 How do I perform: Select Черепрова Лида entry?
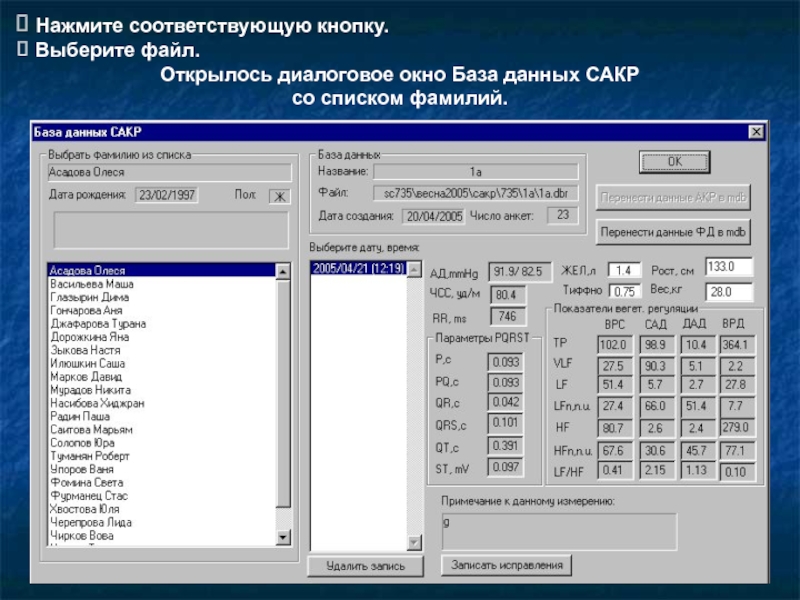coord(89,522)
